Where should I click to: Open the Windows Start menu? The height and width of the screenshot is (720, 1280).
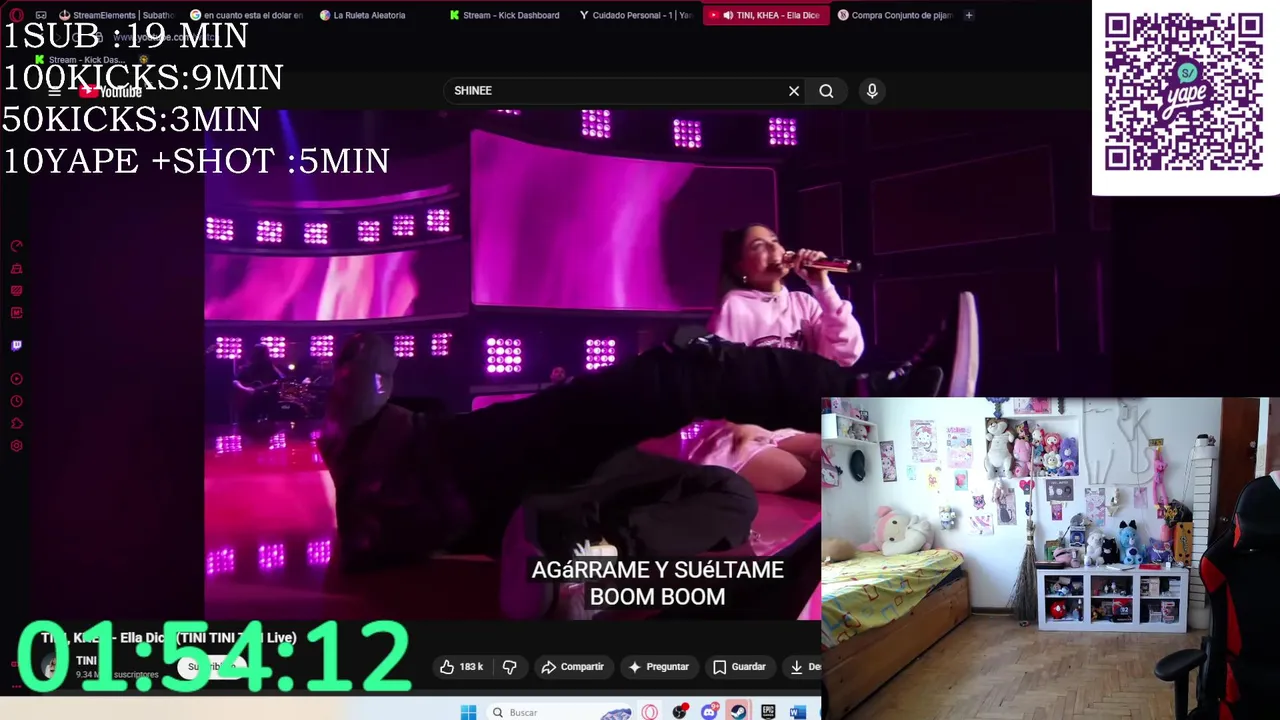(468, 712)
